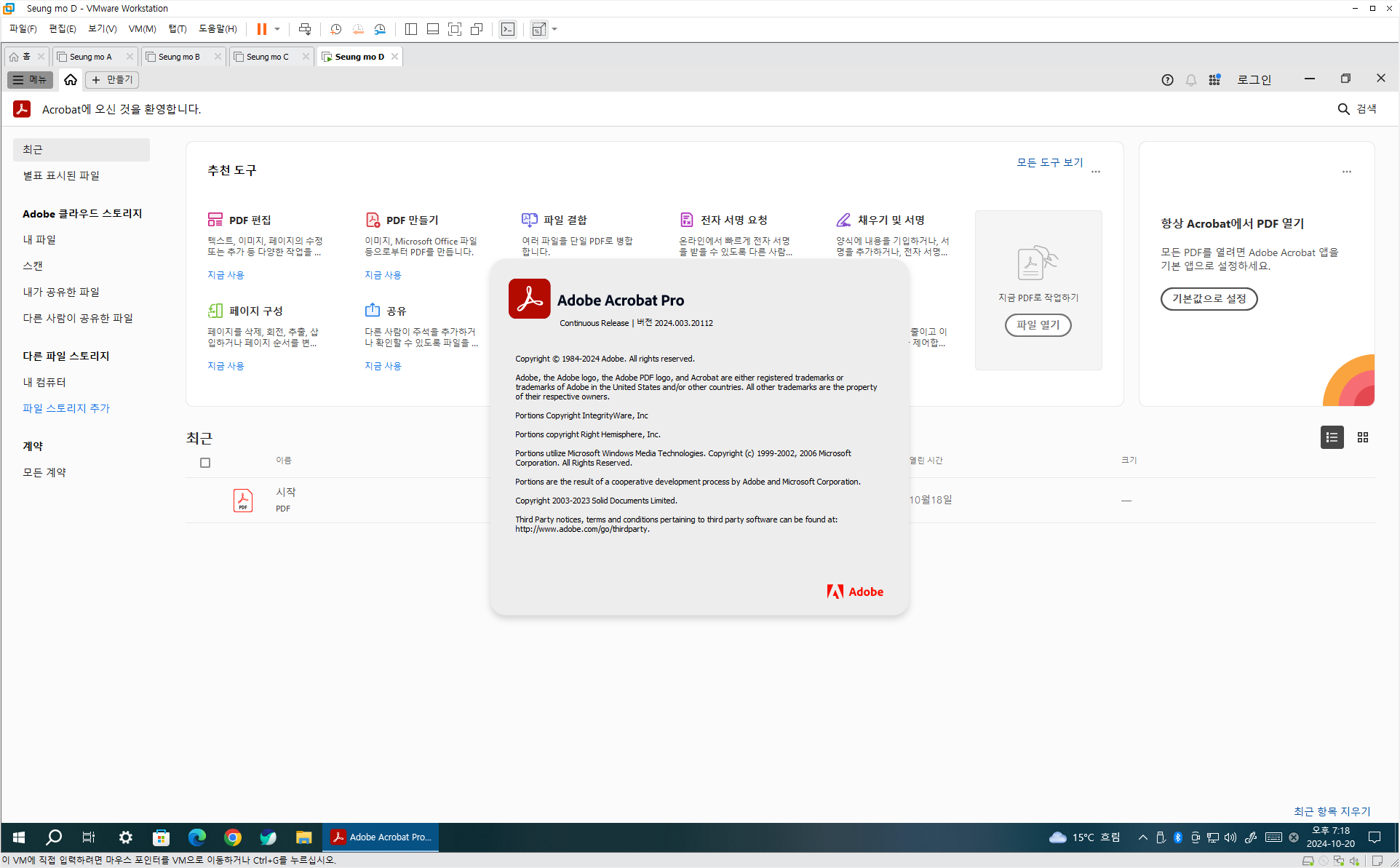Click the notifications bell icon
The width and height of the screenshot is (1400, 868).
1190,80
